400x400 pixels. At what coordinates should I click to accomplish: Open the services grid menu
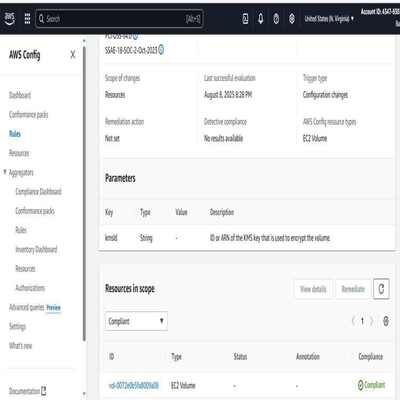[x=28, y=18]
